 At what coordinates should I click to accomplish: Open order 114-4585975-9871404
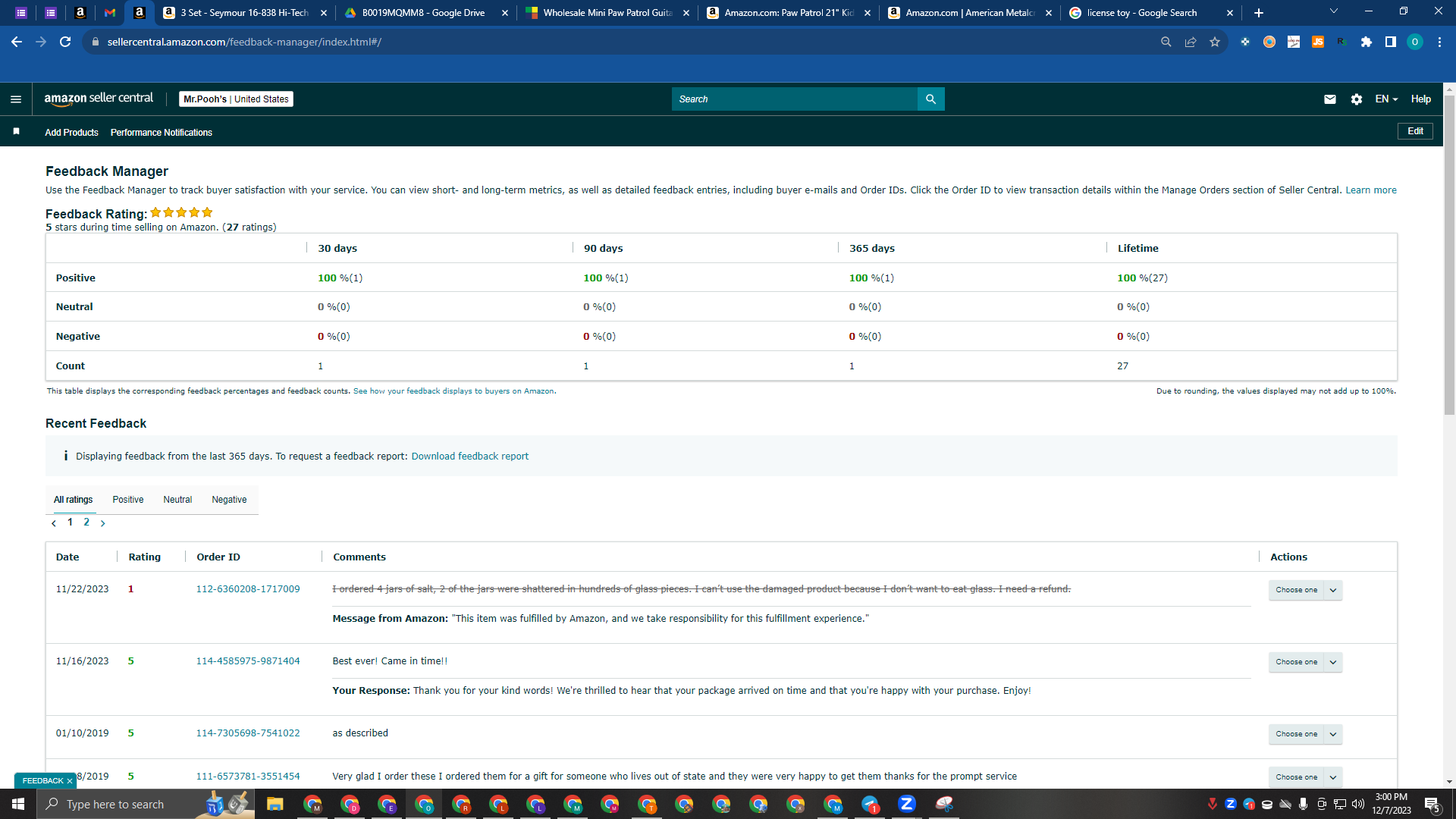[248, 661]
